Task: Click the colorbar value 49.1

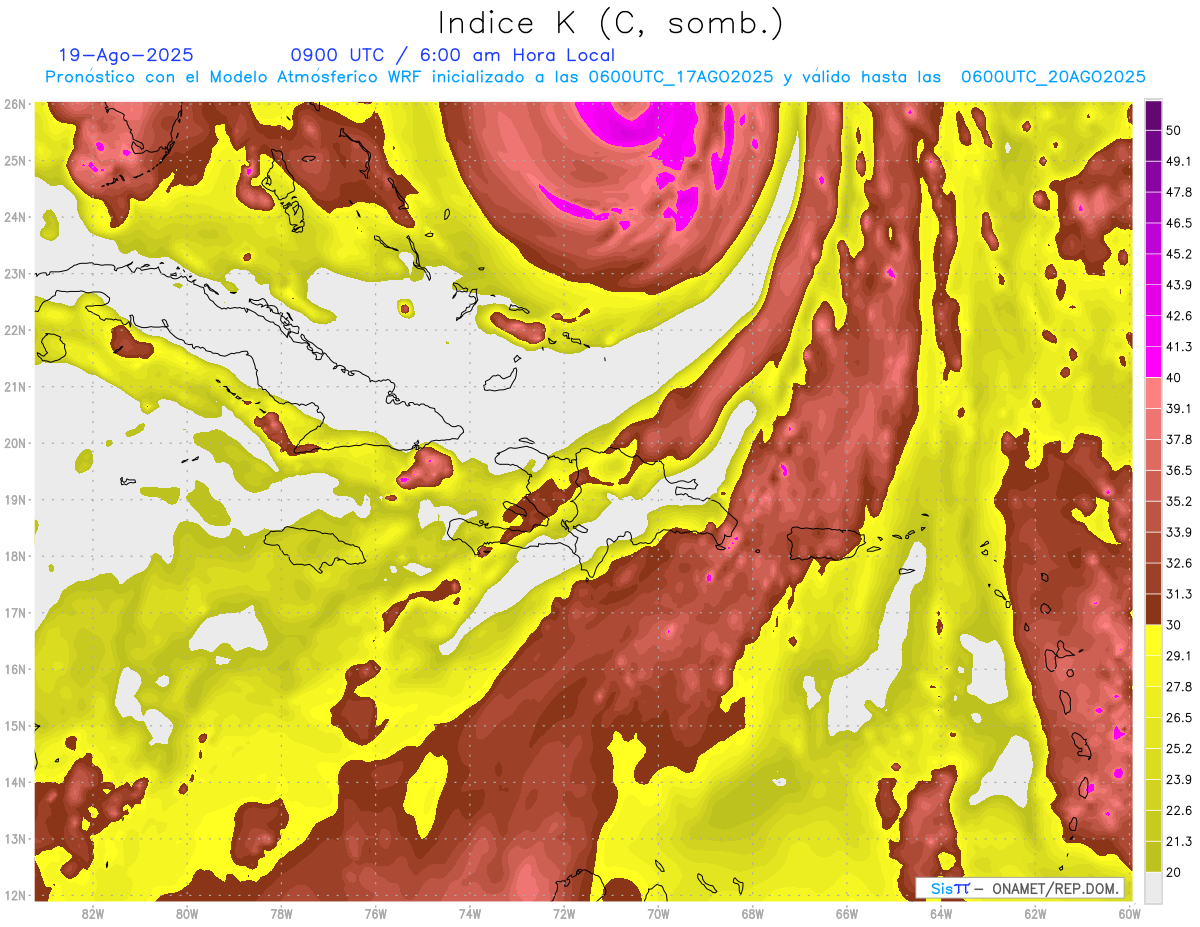Action: click(x=1179, y=161)
